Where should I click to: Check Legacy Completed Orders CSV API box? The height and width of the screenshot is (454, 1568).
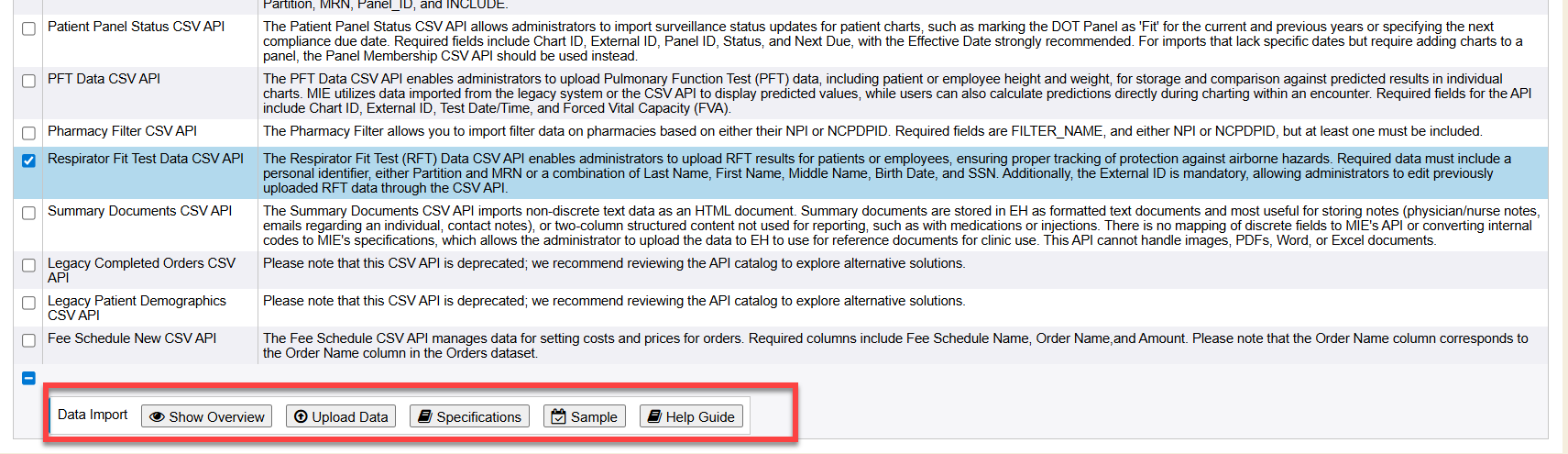tap(28, 265)
